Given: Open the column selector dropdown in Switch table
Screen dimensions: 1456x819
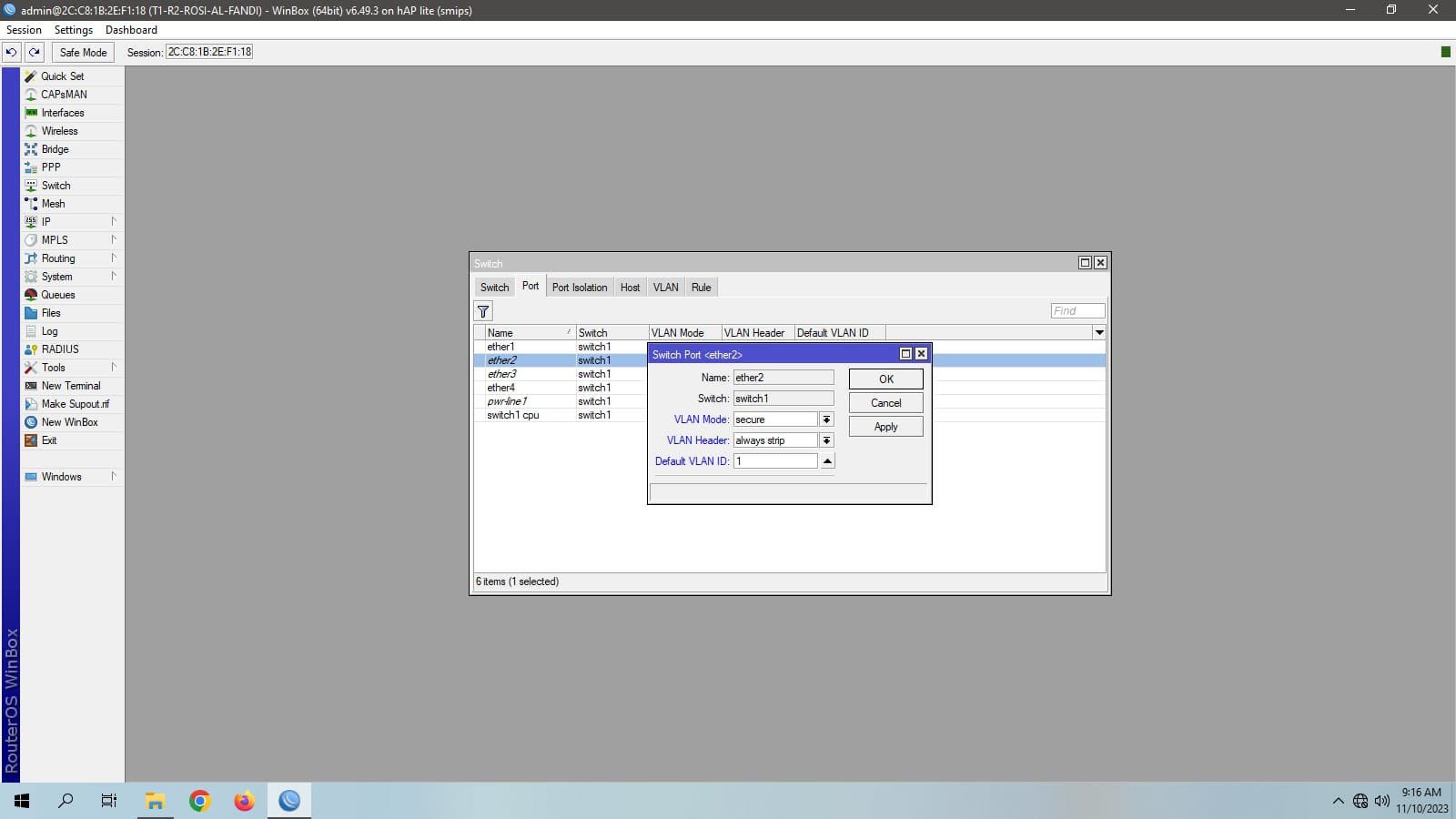Looking at the screenshot, I should tap(1099, 332).
